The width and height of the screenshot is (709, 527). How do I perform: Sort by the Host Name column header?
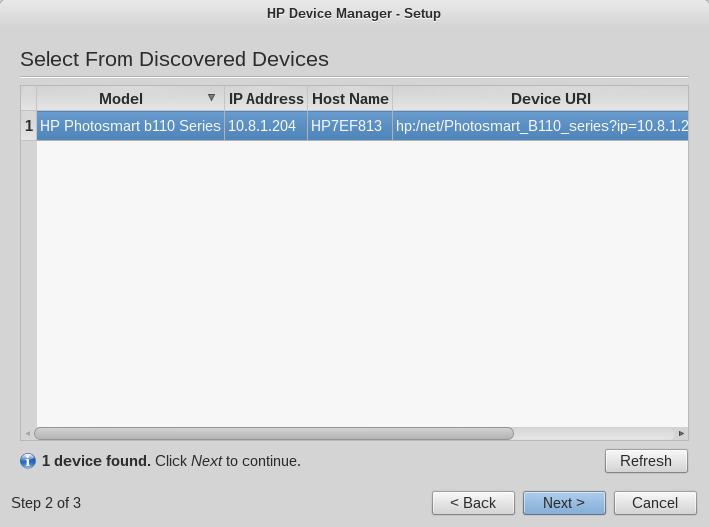tap(350, 99)
